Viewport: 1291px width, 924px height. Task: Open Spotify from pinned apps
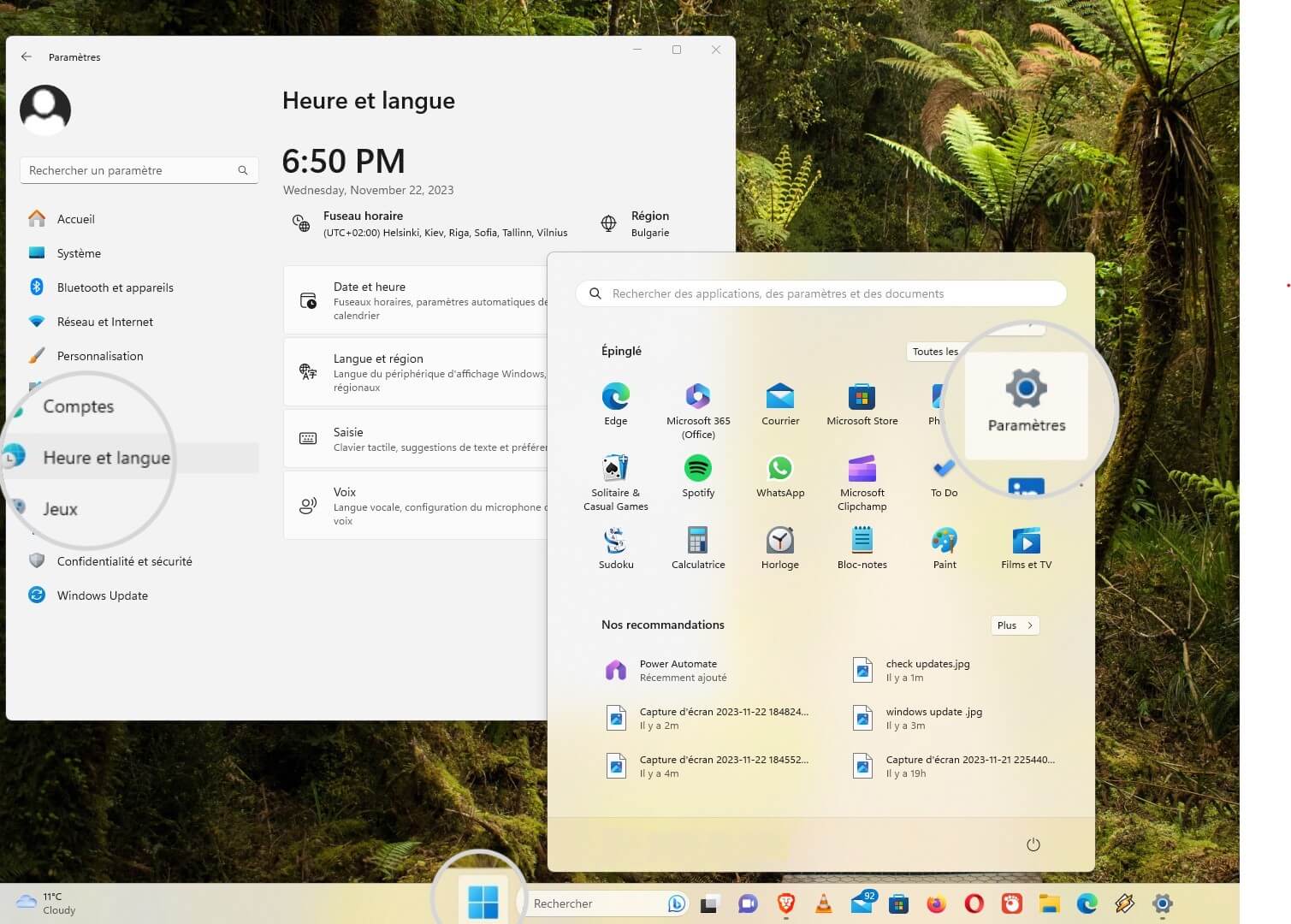698,476
